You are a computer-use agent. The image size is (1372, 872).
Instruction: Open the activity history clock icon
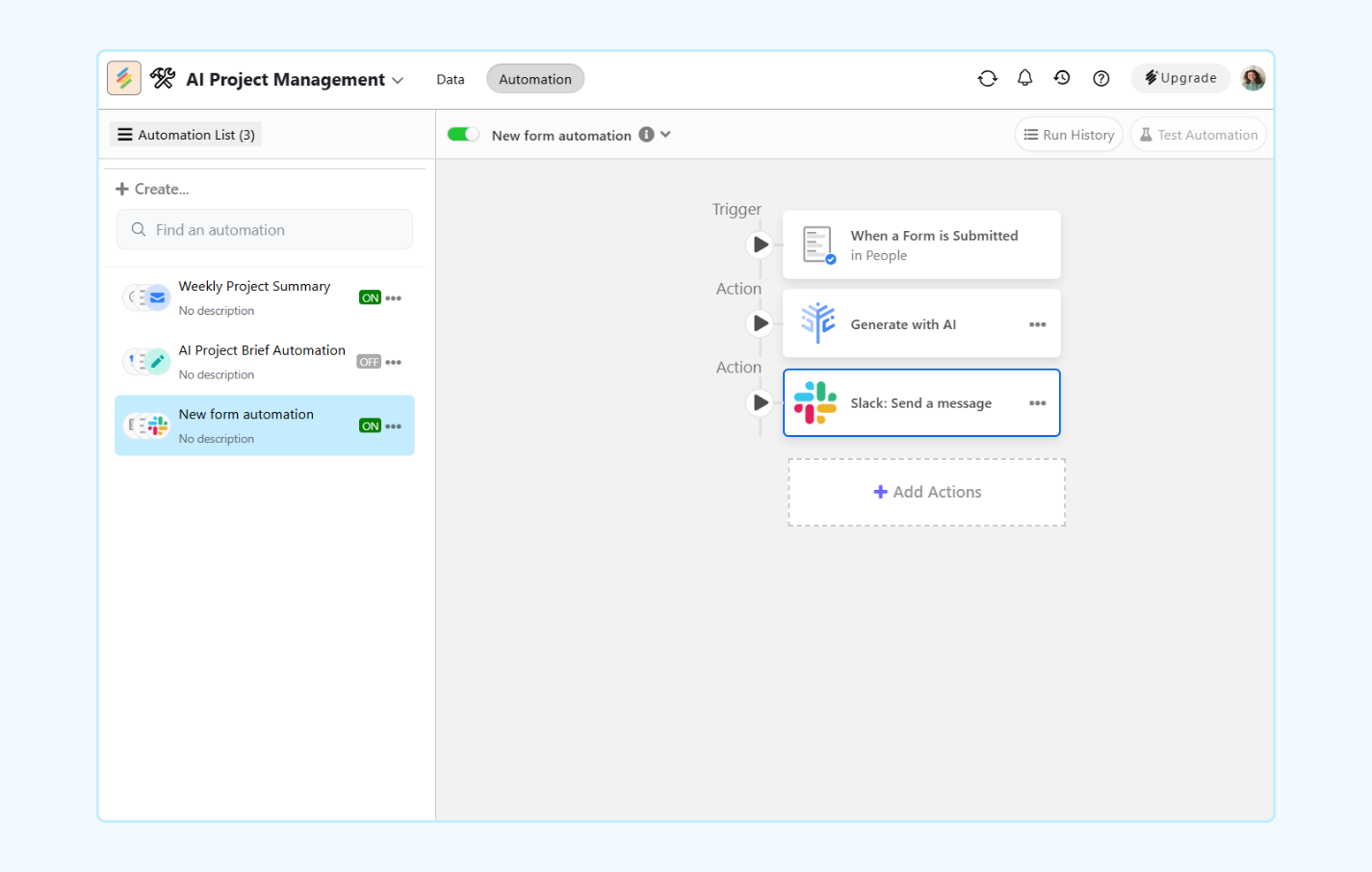(1062, 78)
